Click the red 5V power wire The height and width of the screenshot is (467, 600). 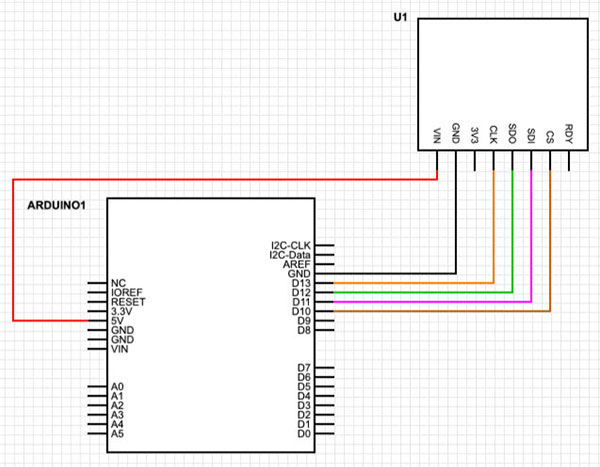(x=13, y=250)
